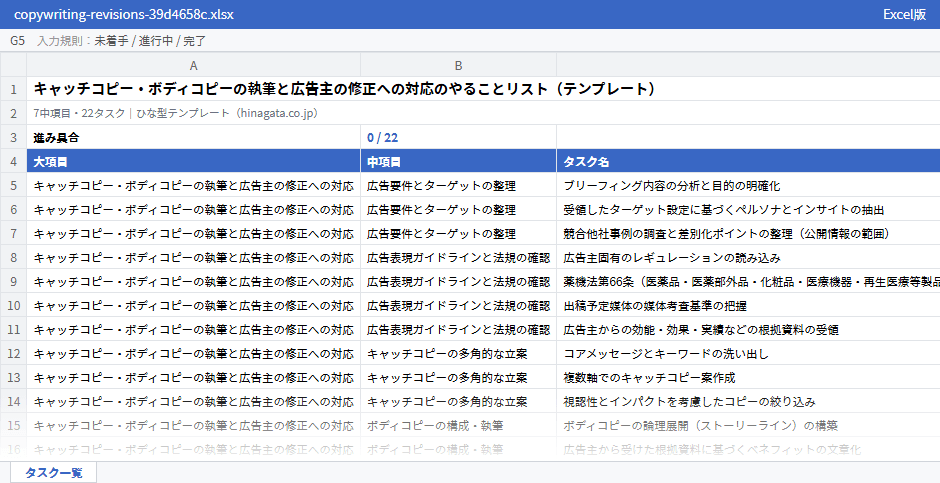Click 広告要件とターゲットの整理 in row 5
940x483 pixels.
459,186
